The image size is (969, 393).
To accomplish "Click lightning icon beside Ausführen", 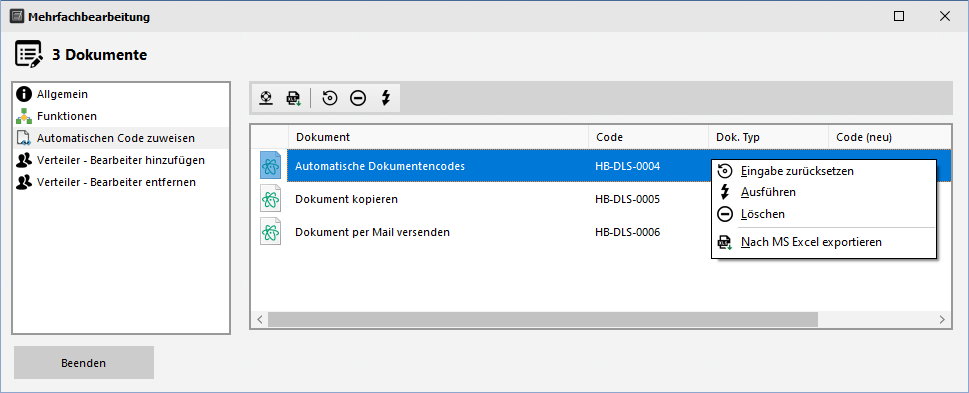I will click(x=724, y=192).
